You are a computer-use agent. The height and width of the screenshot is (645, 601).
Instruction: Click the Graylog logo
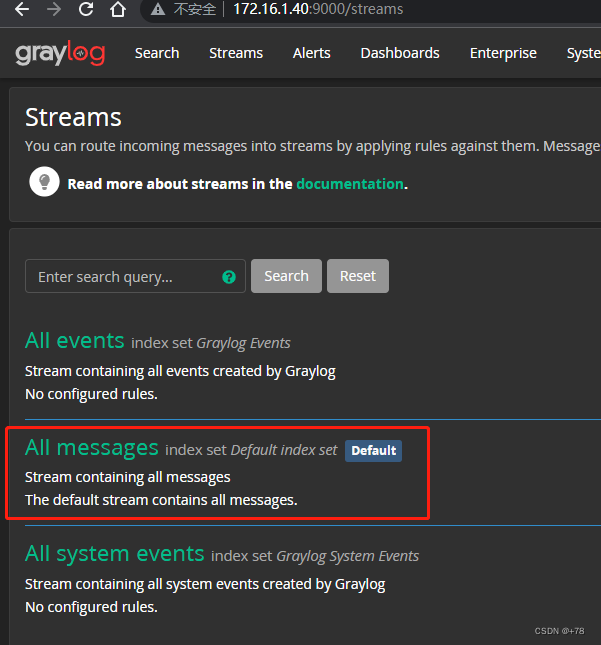(x=60, y=53)
